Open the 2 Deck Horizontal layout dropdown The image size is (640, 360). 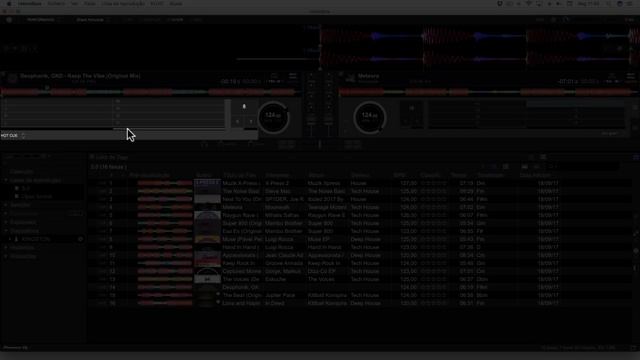92,20
